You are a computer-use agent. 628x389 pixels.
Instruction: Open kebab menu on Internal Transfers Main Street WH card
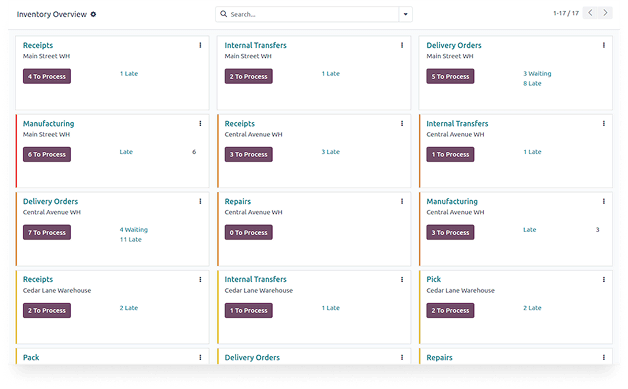(x=402, y=45)
